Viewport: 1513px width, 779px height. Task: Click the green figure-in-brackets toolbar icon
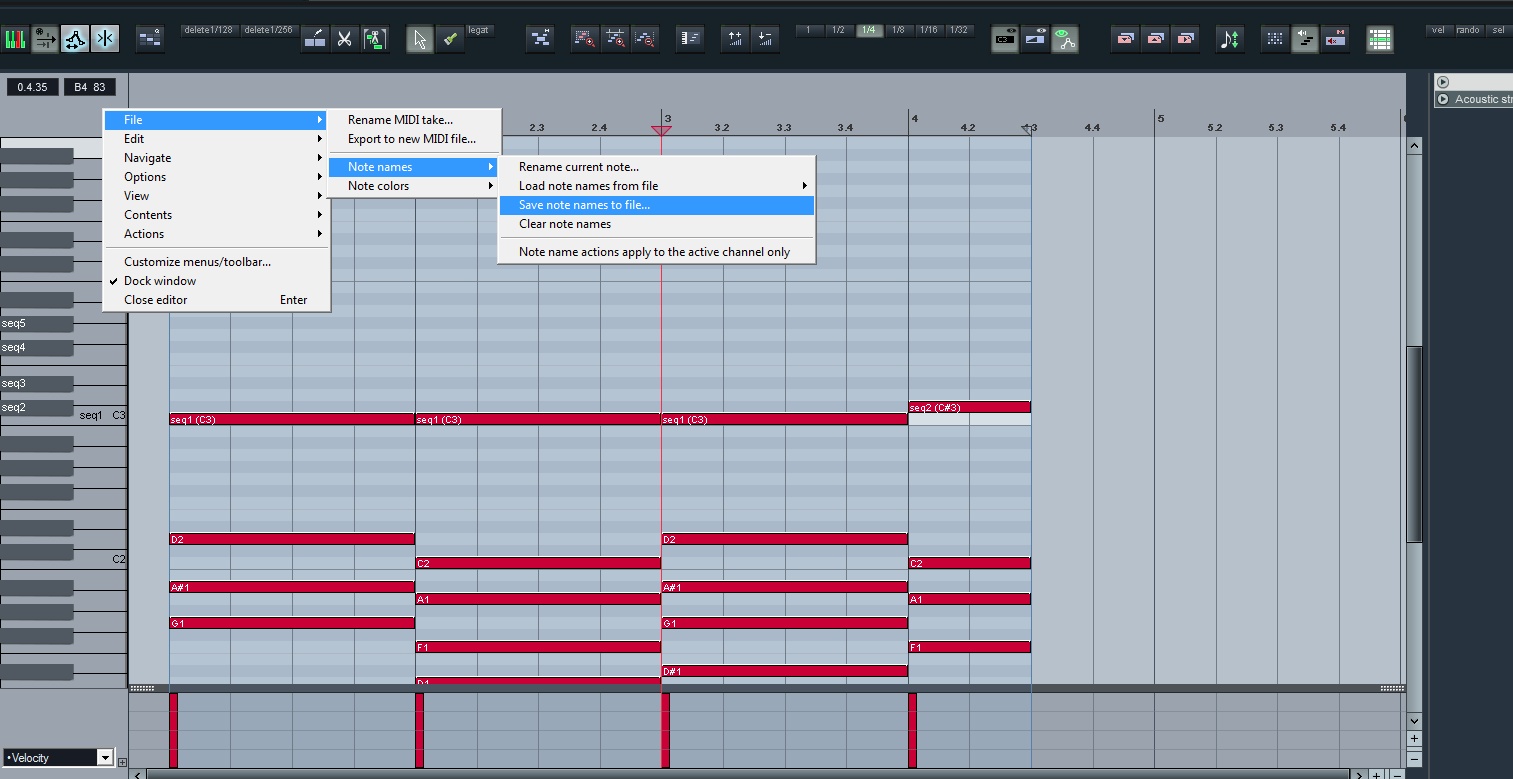pos(375,39)
